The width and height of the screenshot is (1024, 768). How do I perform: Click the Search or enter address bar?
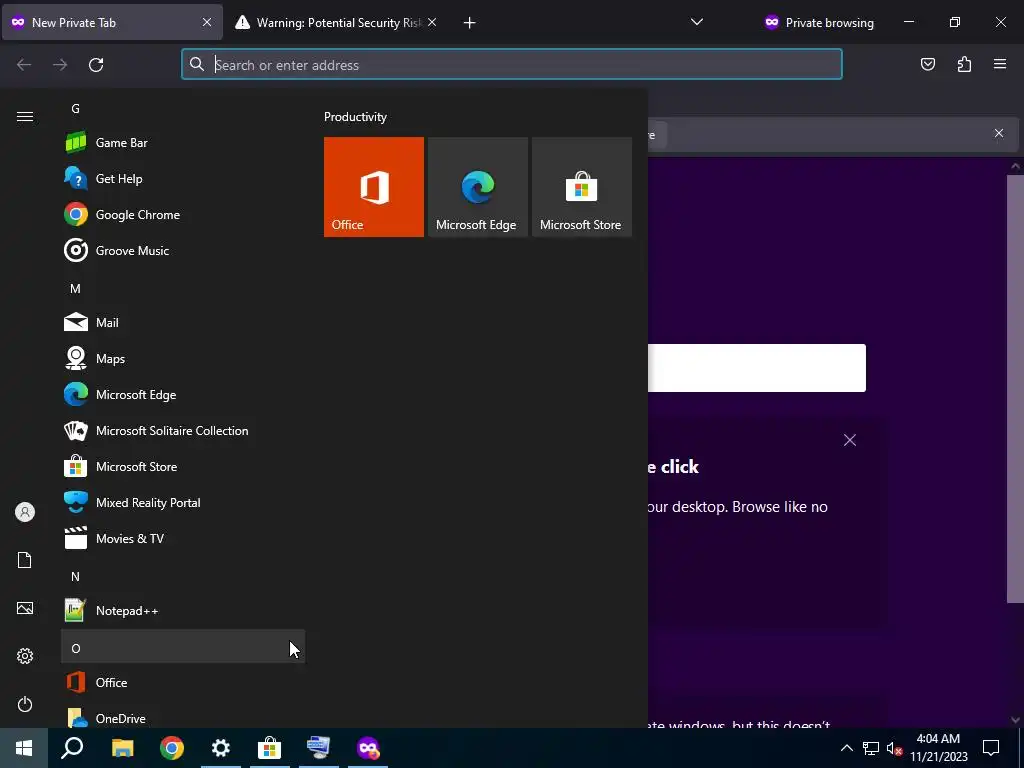point(511,65)
